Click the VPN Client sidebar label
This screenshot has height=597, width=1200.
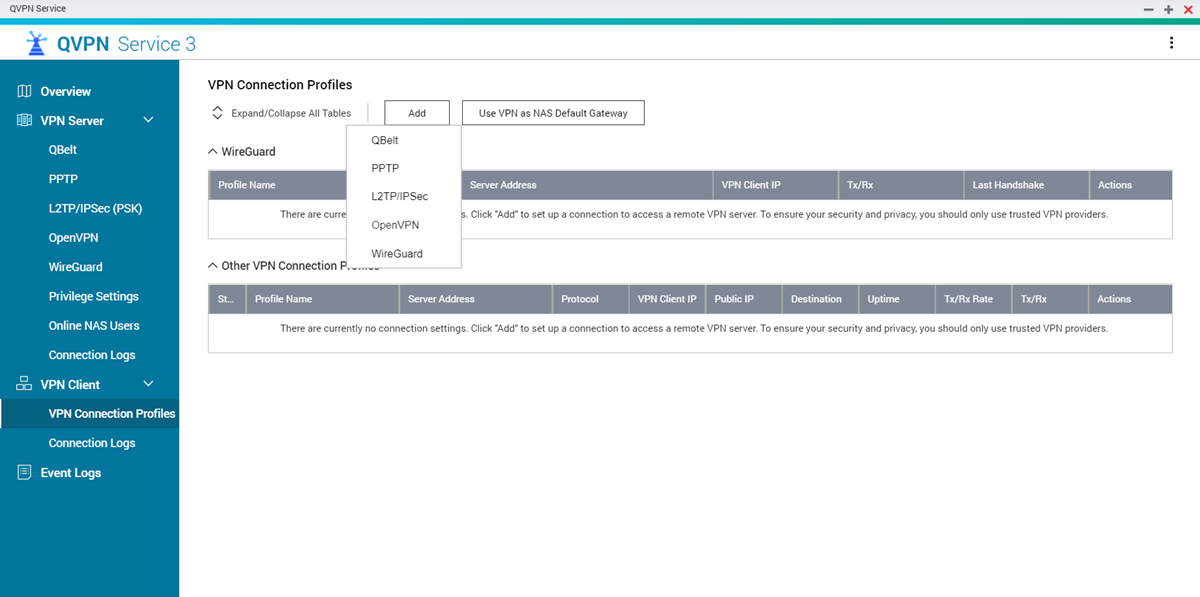(70, 384)
